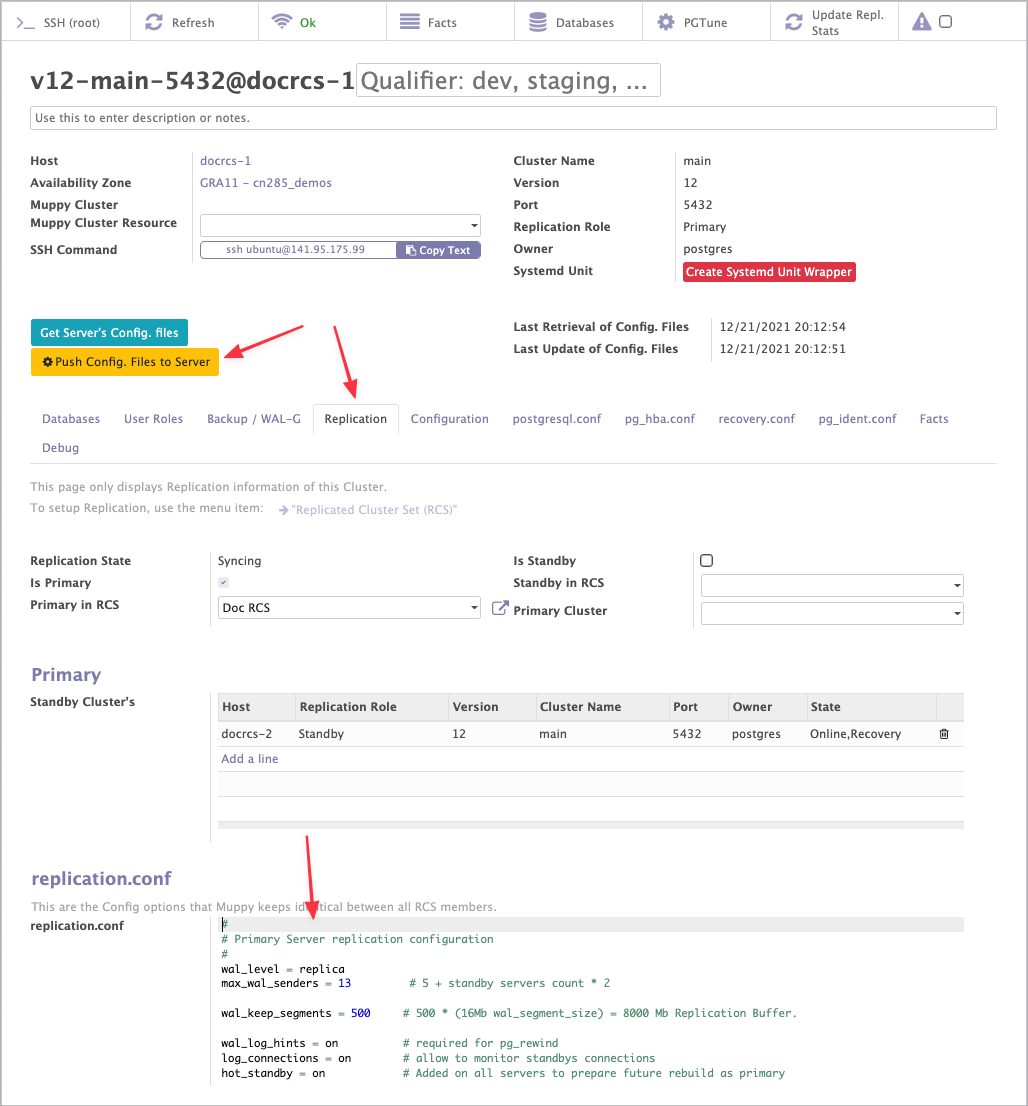Open the Backup / WAL-G tab
Screen dimensions: 1028x1106
click(x=254, y=419)
